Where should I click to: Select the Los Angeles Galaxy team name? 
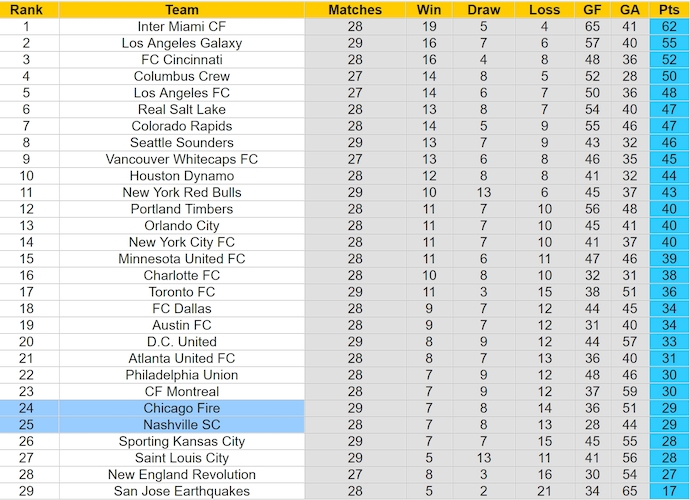(181, 44)
